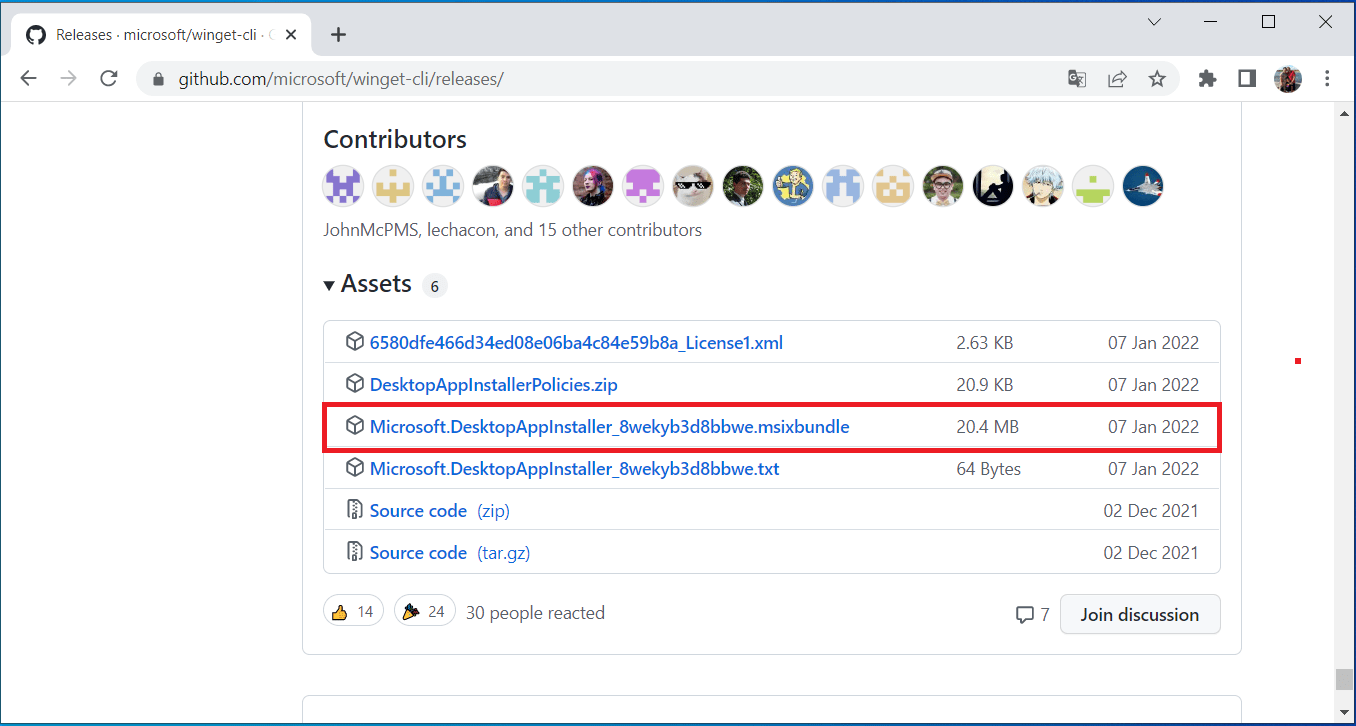
Task: Click the '30 people reacted' text
Action: tap(535, 612)
